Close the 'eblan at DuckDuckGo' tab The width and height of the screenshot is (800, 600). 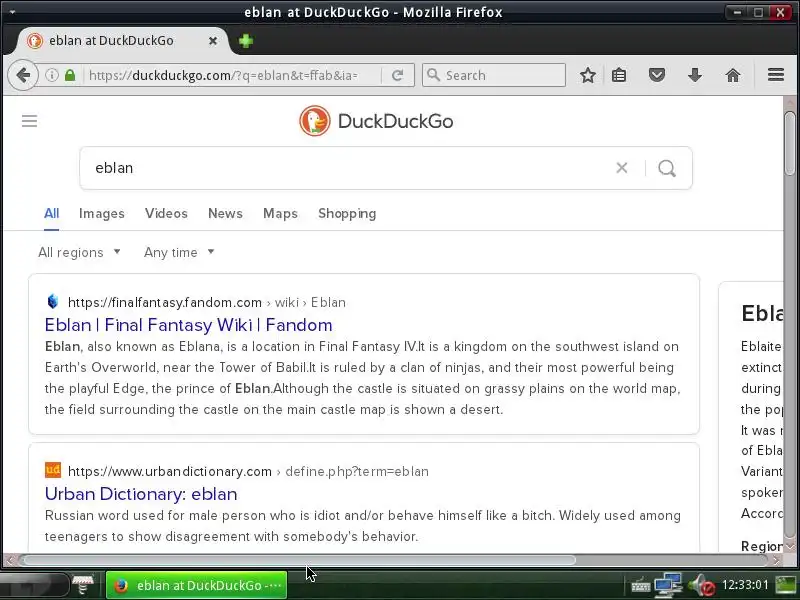pyautogui.click(x=213, y=41)
